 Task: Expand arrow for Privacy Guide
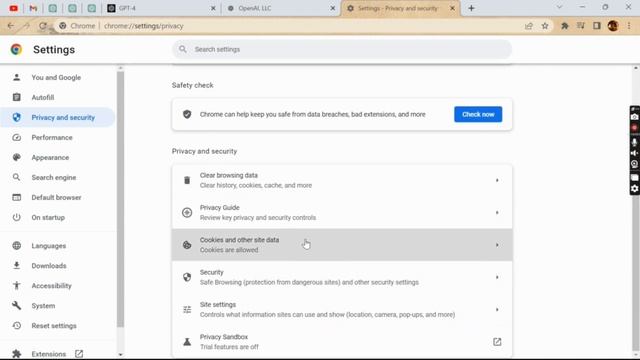pyautogui.click(x=497, y=212)
